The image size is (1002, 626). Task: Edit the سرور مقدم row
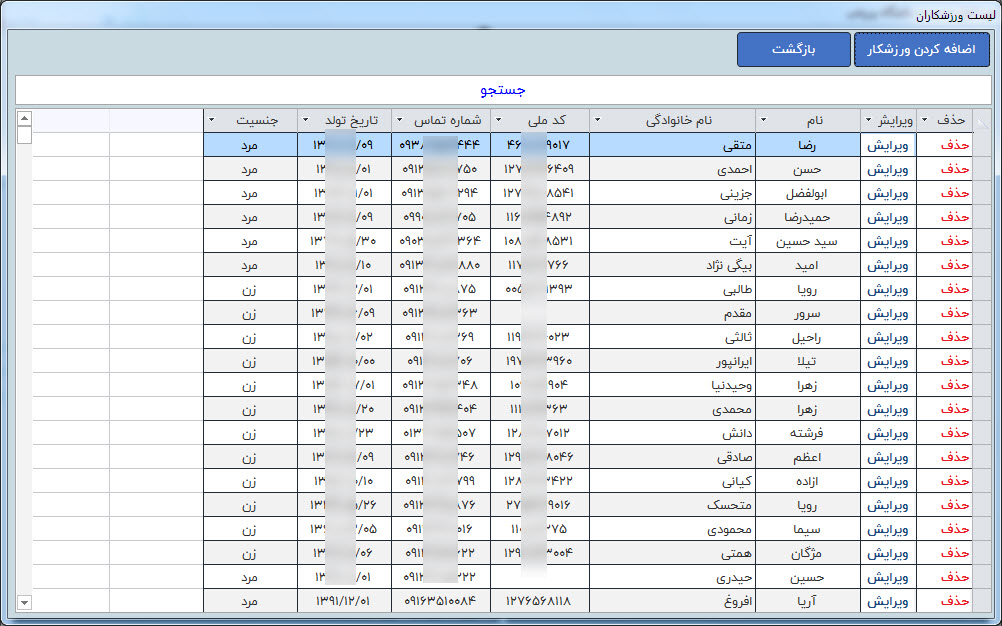tap(887, 313)
